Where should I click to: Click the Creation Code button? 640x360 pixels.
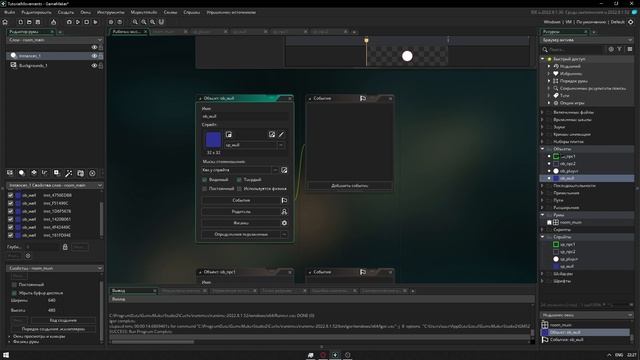pos(63,320)
